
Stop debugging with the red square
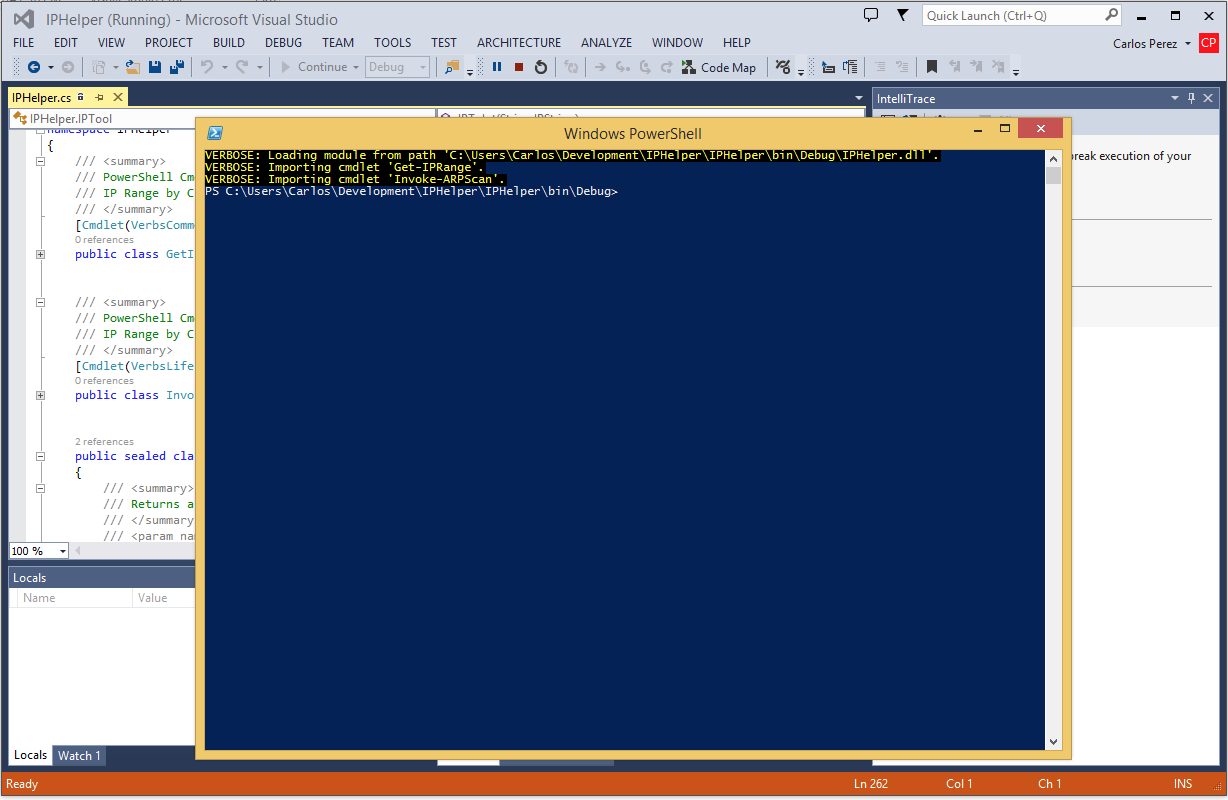click(x=519, y=67)
